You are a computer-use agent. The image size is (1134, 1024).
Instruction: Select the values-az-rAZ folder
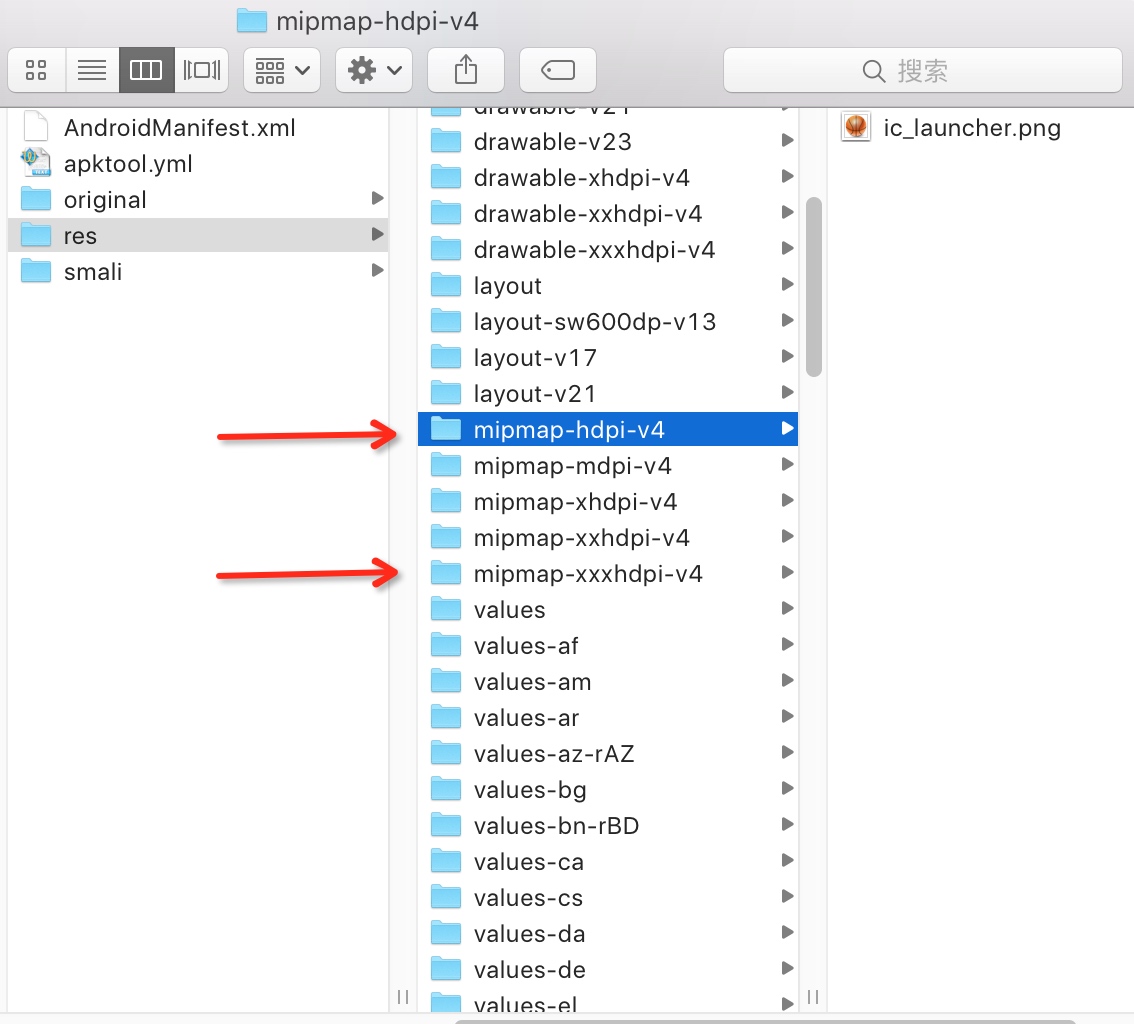coord(608,754)
